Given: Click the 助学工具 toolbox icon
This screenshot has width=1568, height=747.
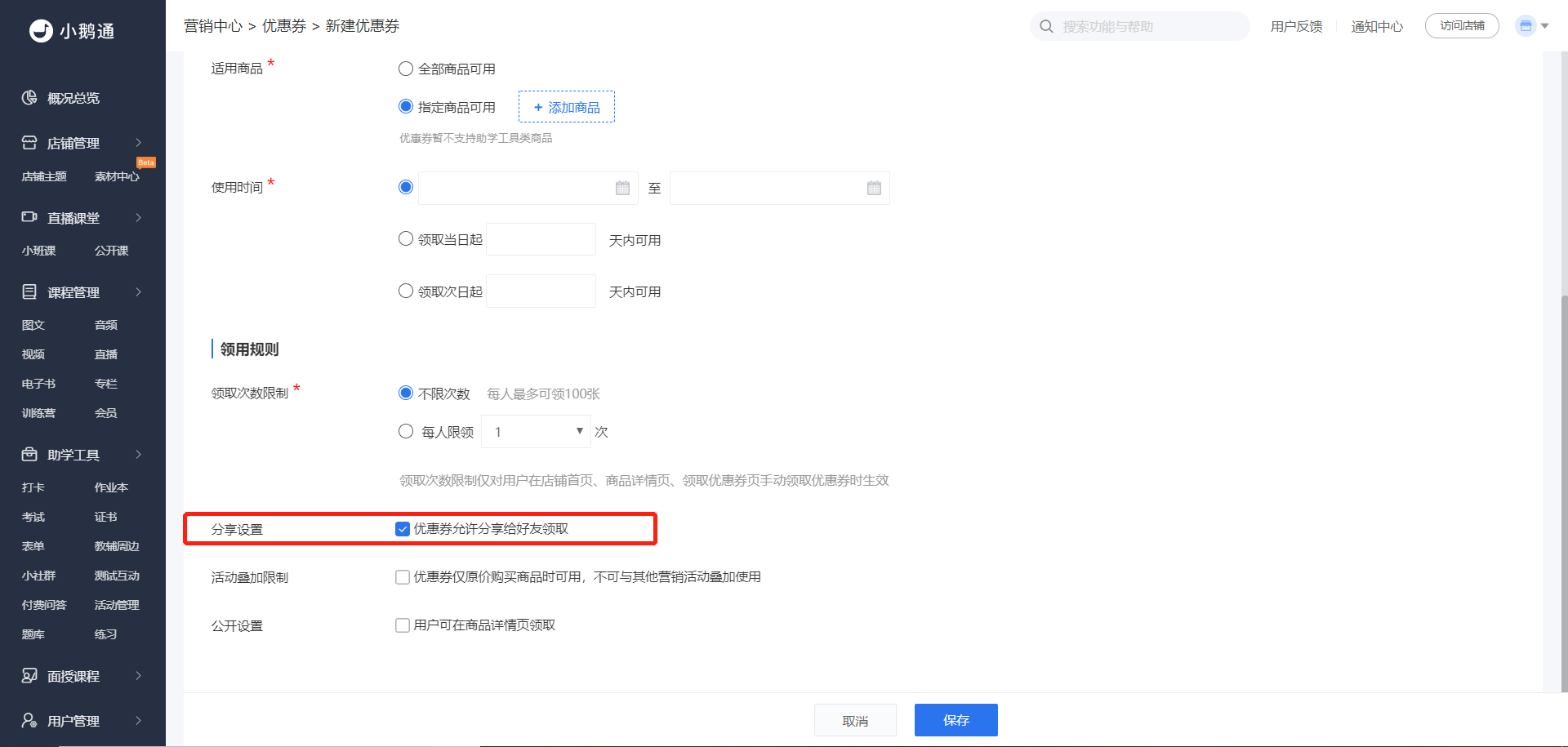Looking at the screenshot, I should pyautogui.click(x=29, y=454).
